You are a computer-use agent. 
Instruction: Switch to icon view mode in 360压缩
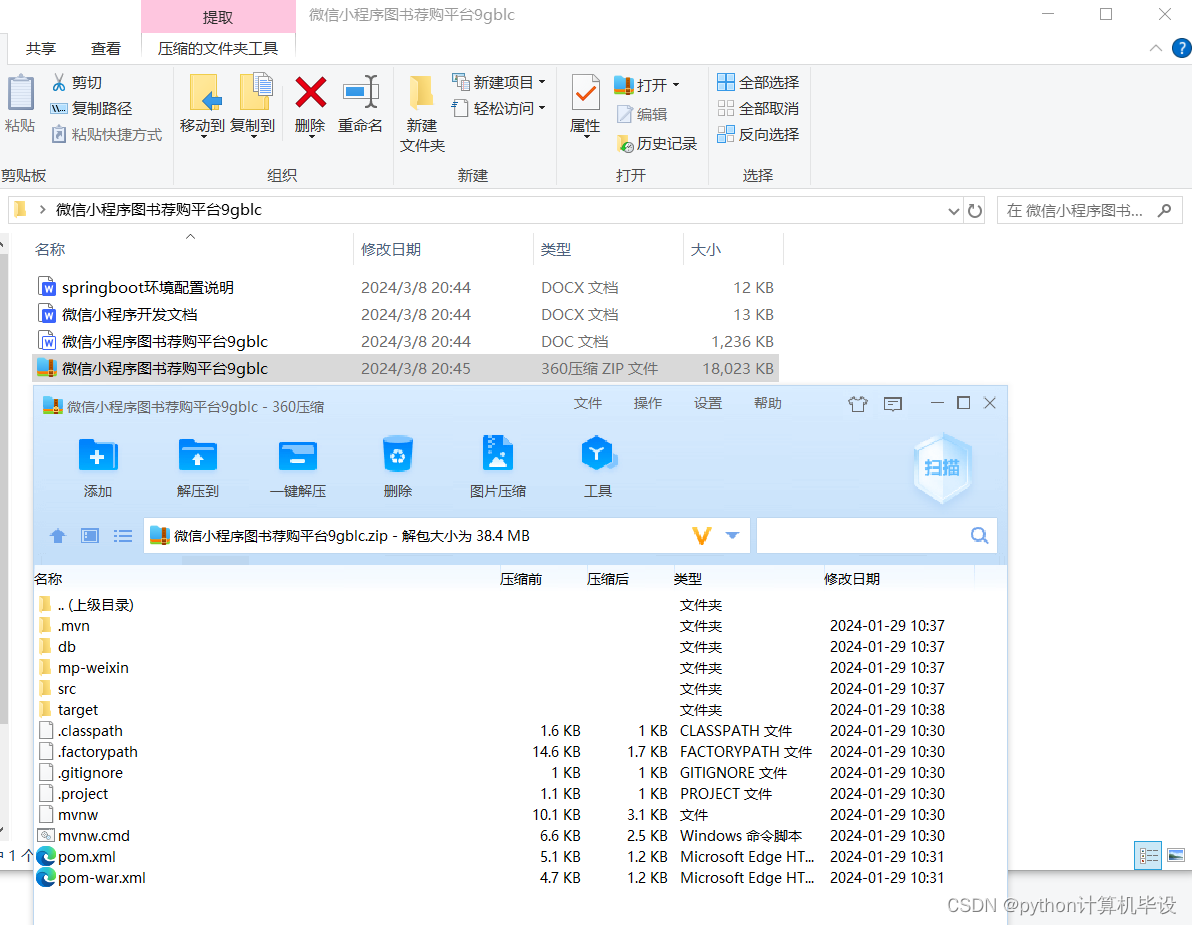pos(90,537)
